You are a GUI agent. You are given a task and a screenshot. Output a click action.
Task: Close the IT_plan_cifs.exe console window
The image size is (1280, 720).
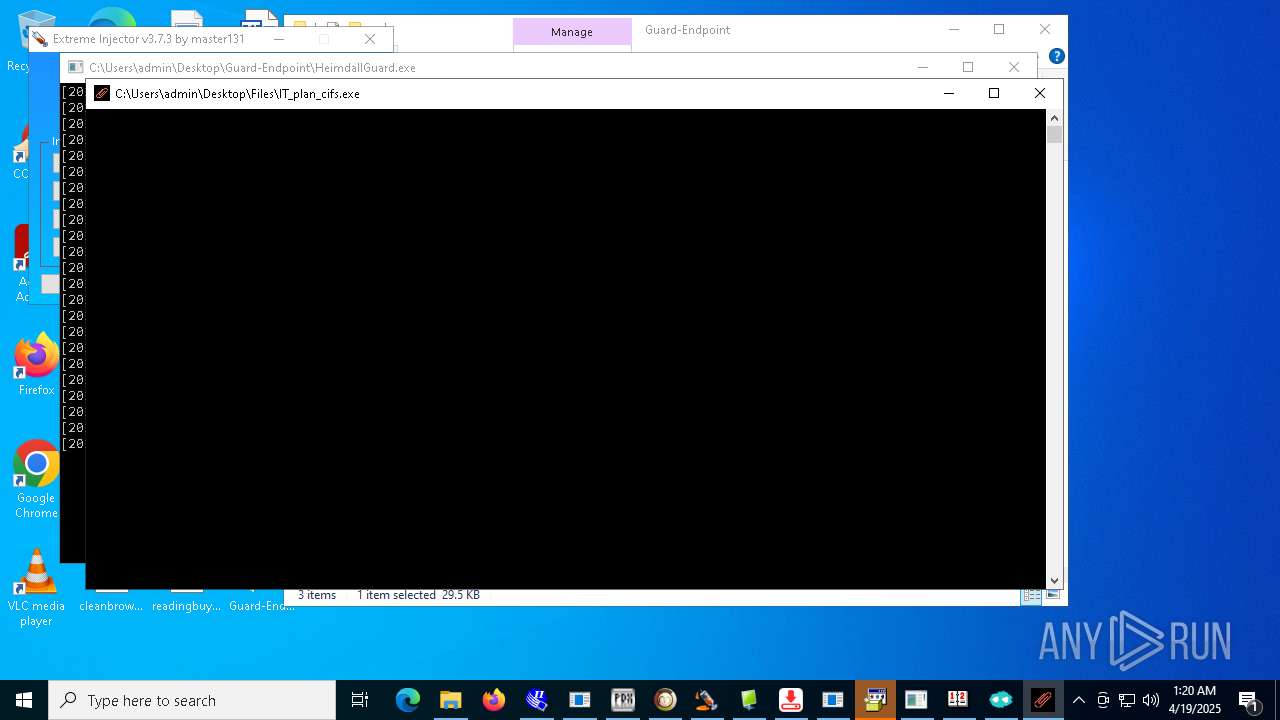(x=1040, y=93)
